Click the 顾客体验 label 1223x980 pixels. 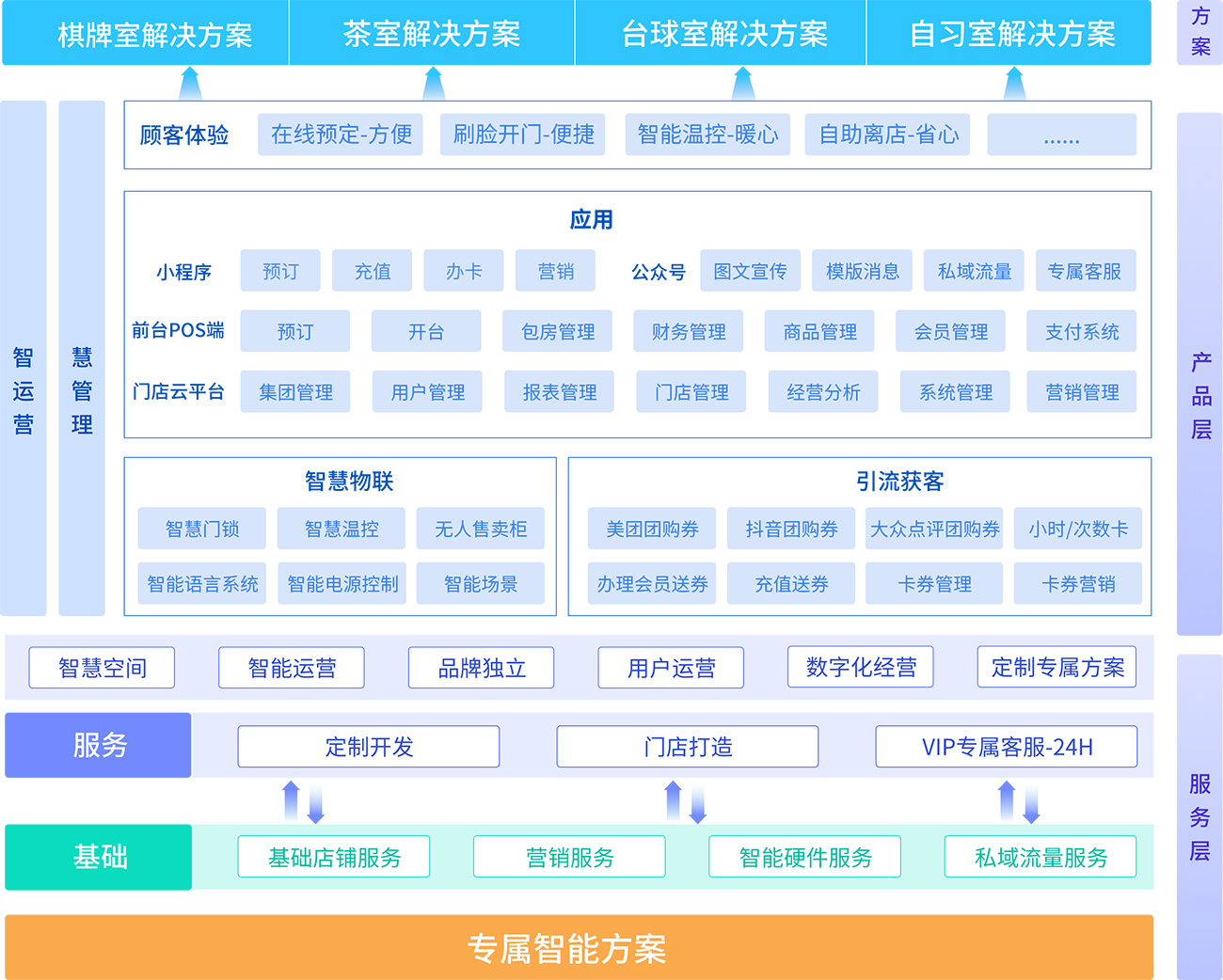(x=184, y=135)
